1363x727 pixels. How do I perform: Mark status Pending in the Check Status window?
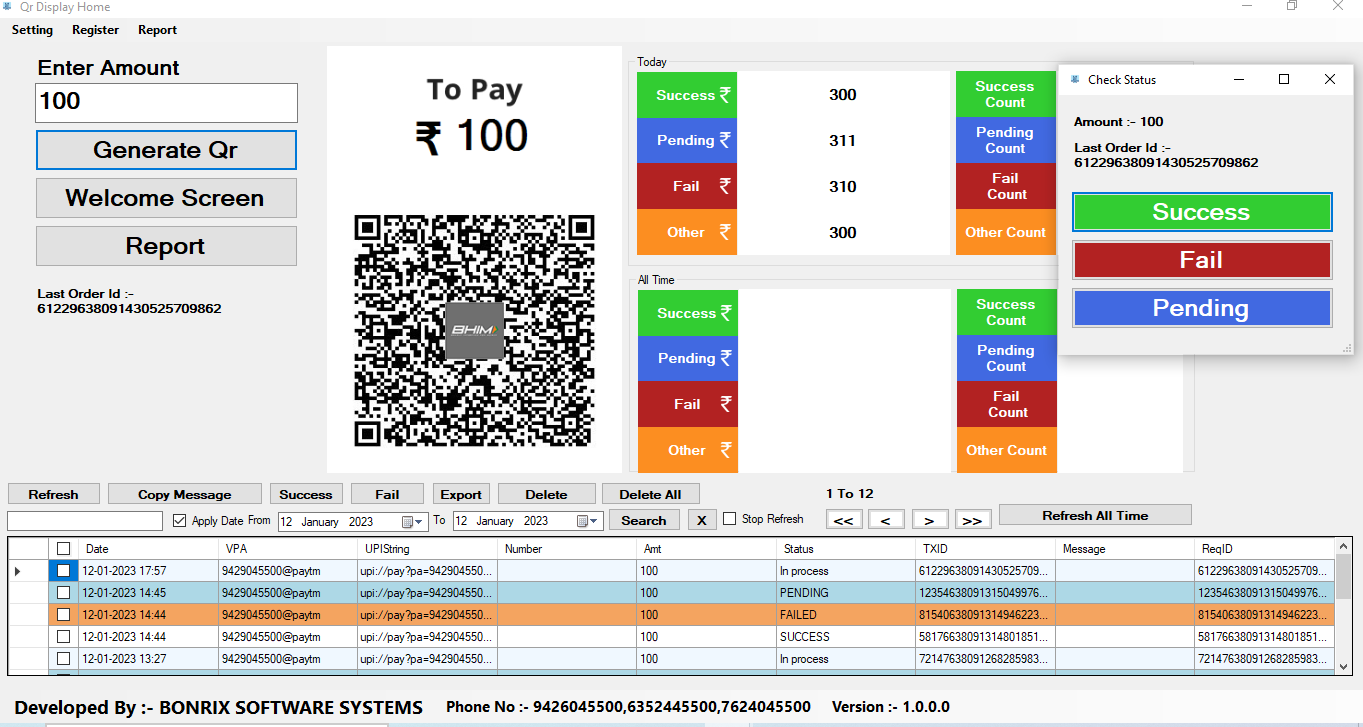[1202, 308]
